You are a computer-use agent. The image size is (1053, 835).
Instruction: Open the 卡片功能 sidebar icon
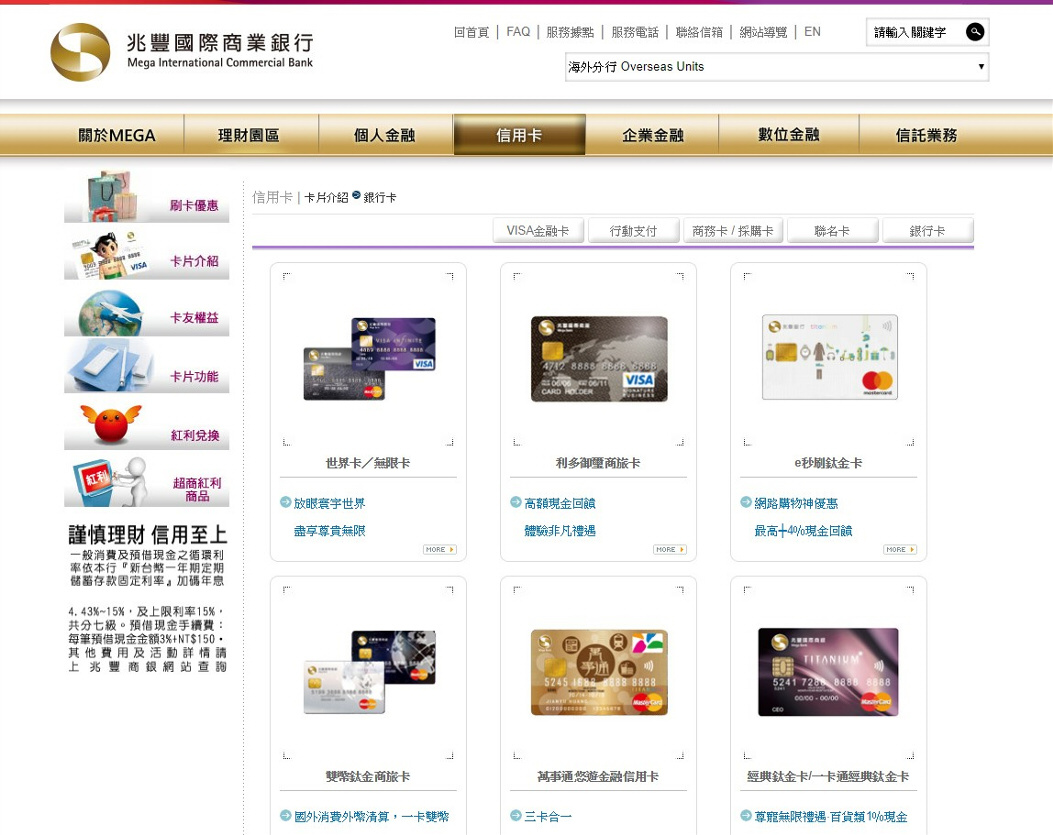pyautogui.click(x=109, y=365)
